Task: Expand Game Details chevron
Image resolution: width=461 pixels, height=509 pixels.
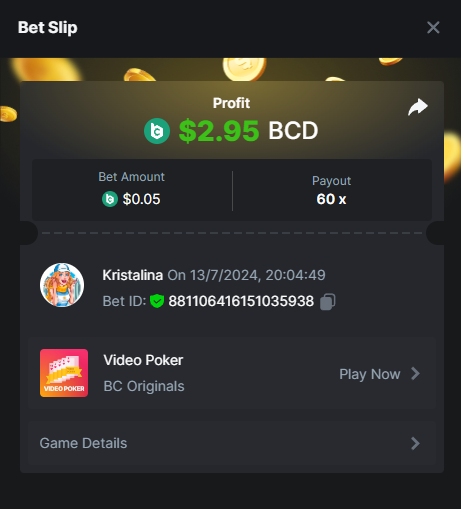Action: [415, 443]
